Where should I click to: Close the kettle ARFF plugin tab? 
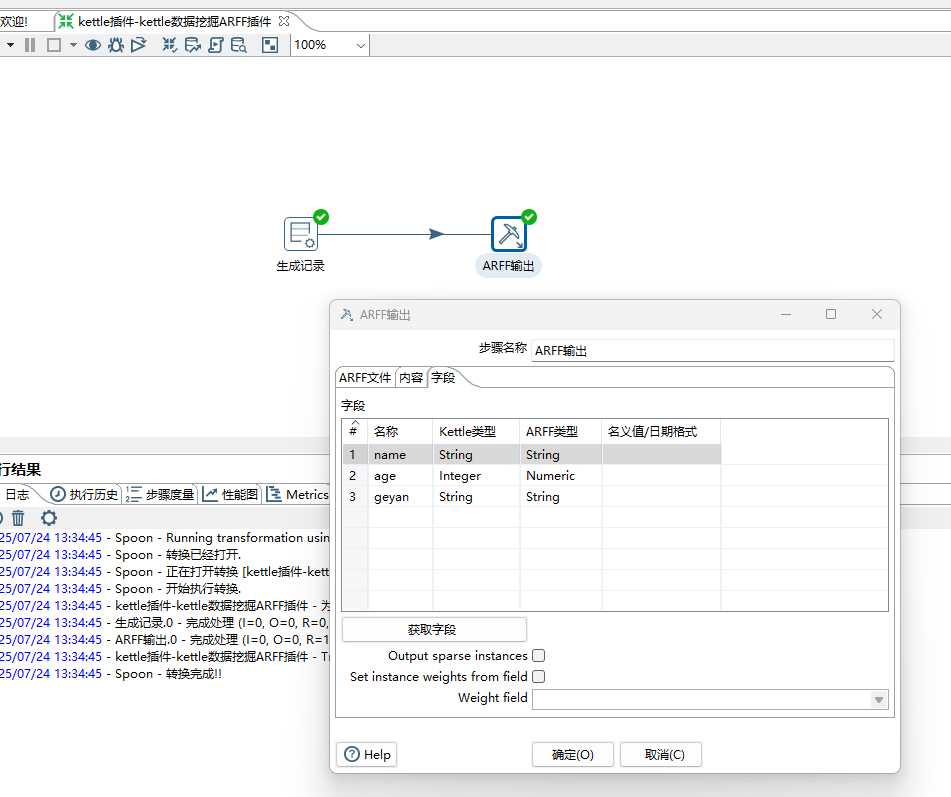[x=284, y=21]
